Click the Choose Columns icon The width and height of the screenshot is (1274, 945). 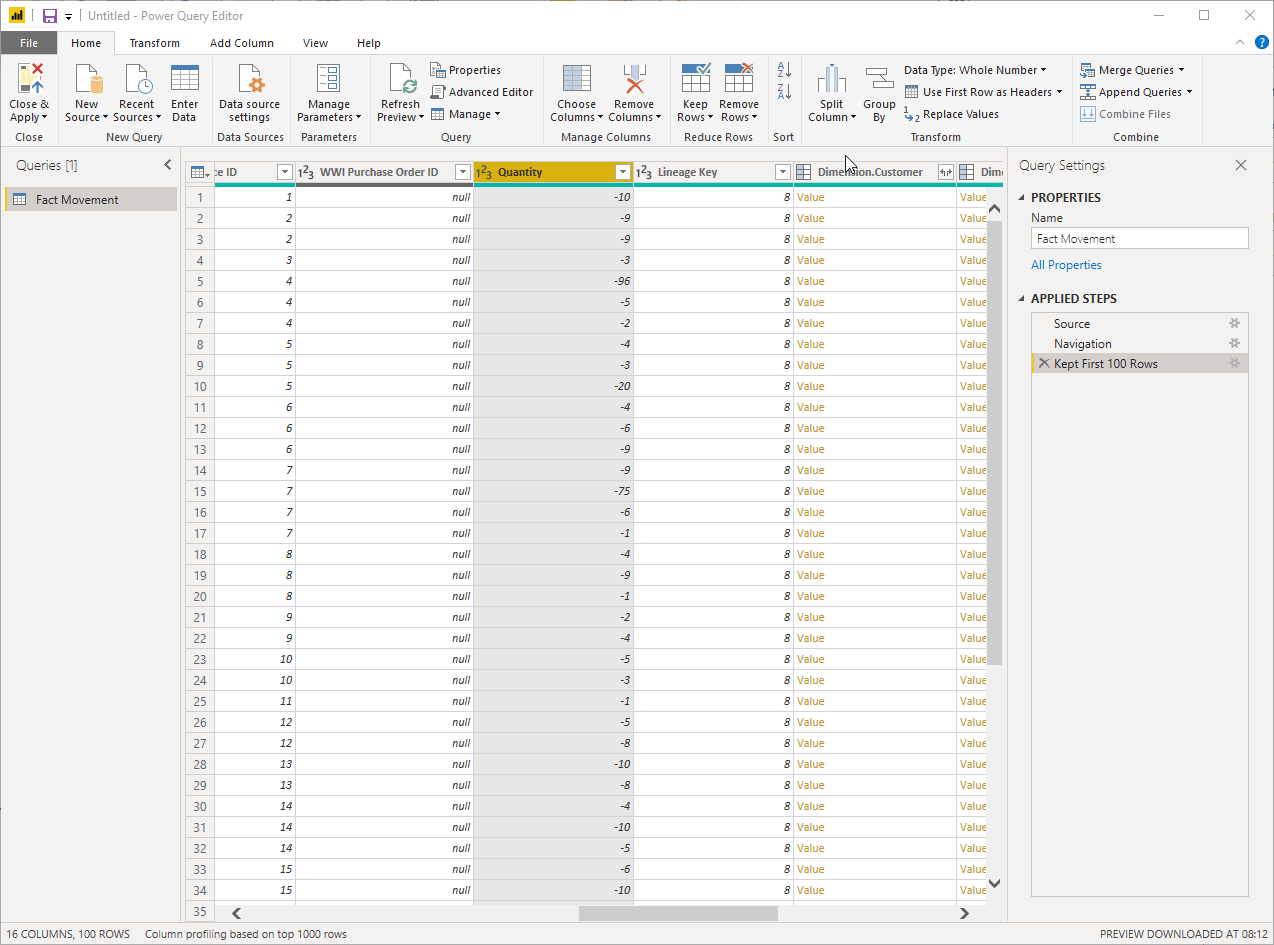pos(576,92)
